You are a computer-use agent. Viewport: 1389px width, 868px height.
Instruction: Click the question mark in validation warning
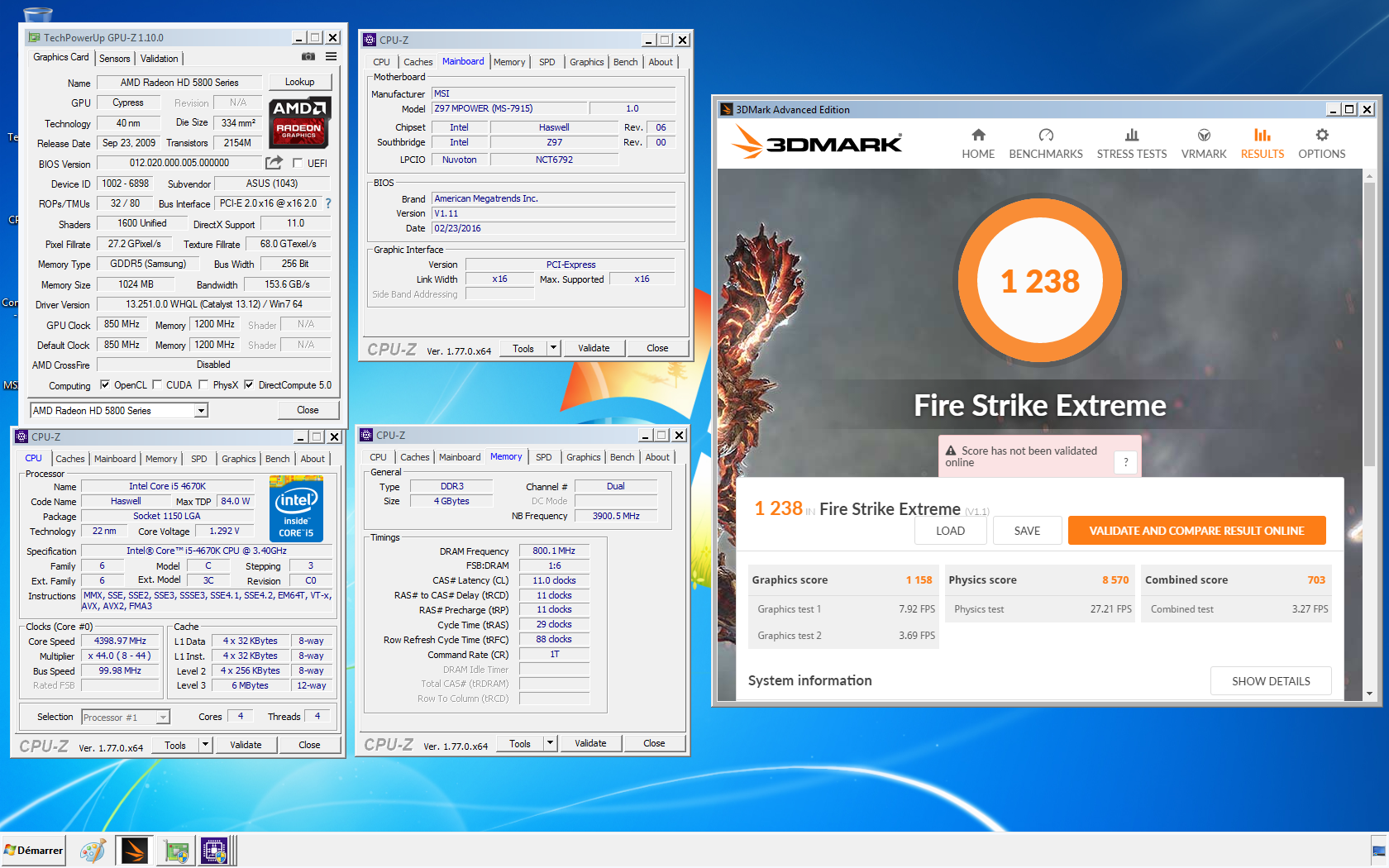pos(1125,462)
